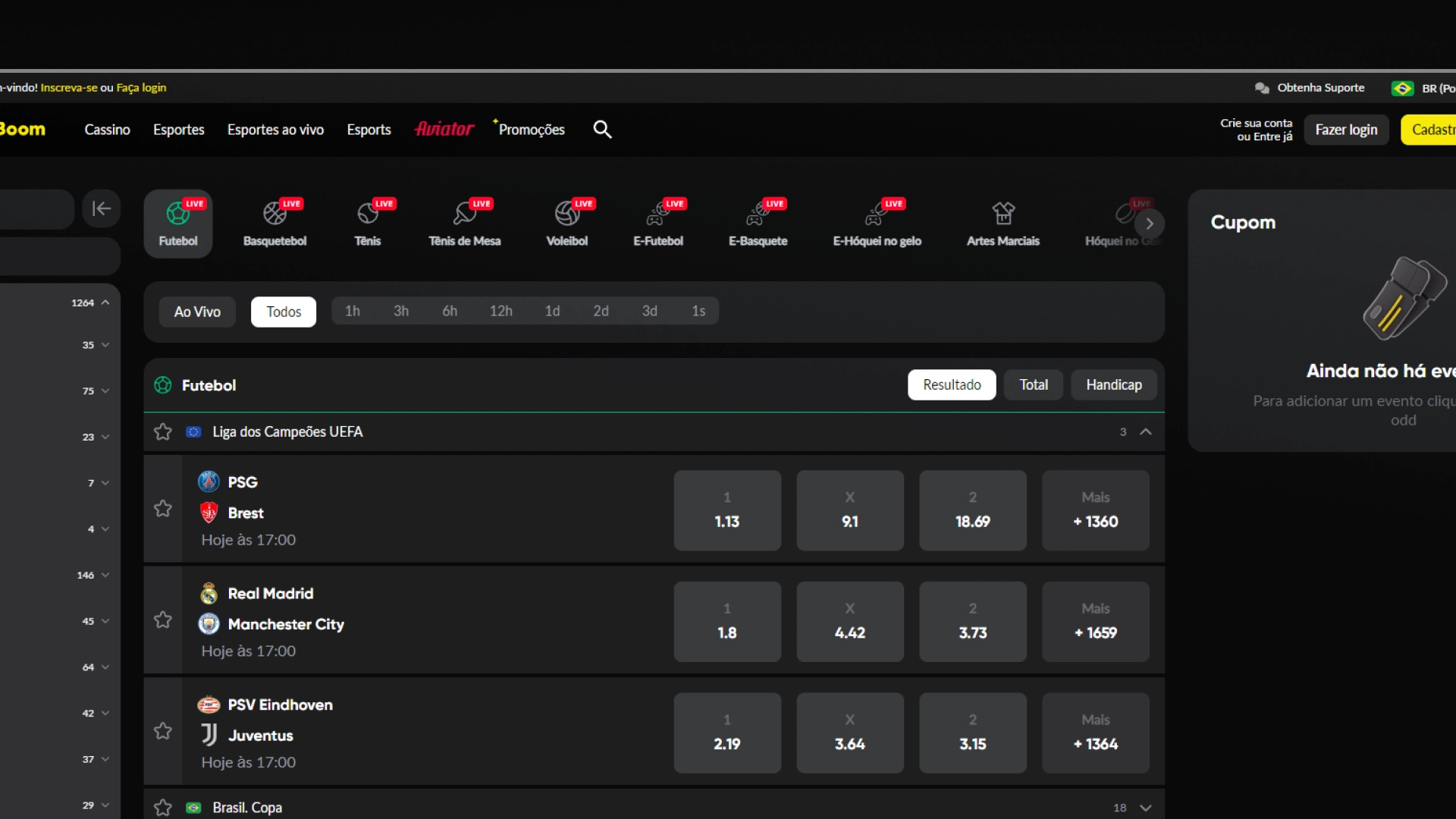Select the Todos filter
This screenshot has width=1456, height=819.
tap(284, 312)
